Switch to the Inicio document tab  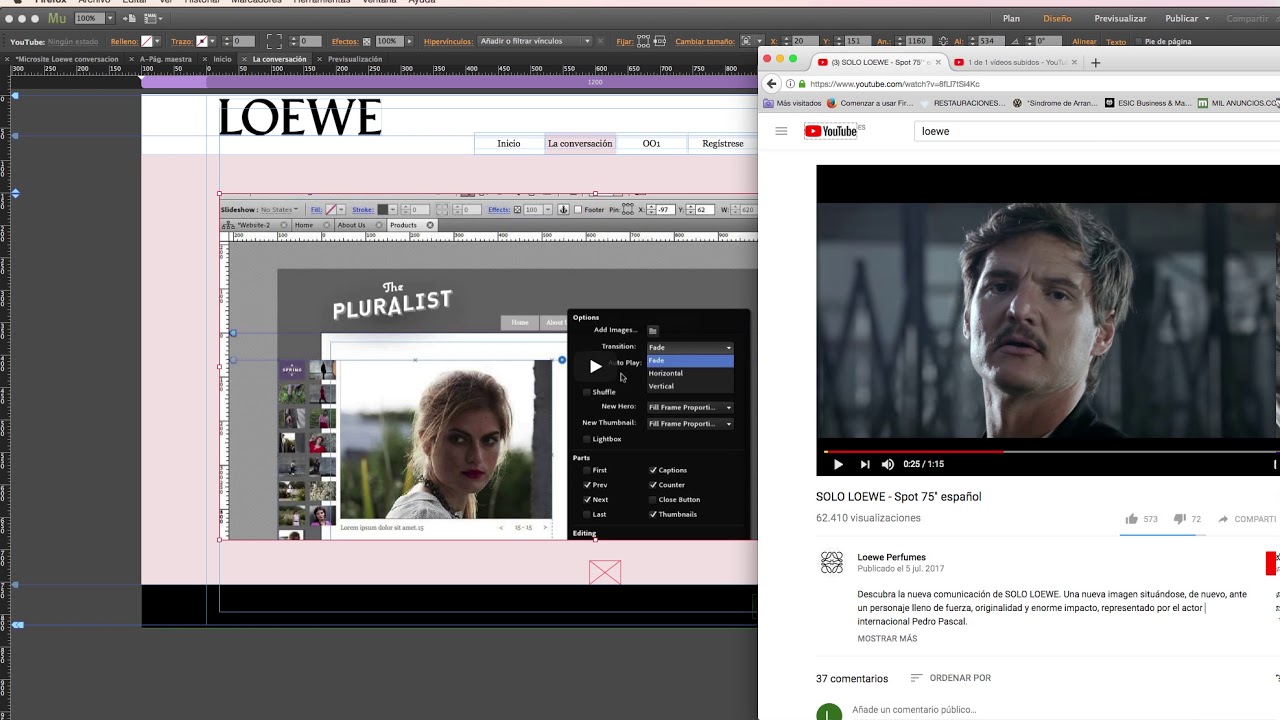click(x=222, y=59)
